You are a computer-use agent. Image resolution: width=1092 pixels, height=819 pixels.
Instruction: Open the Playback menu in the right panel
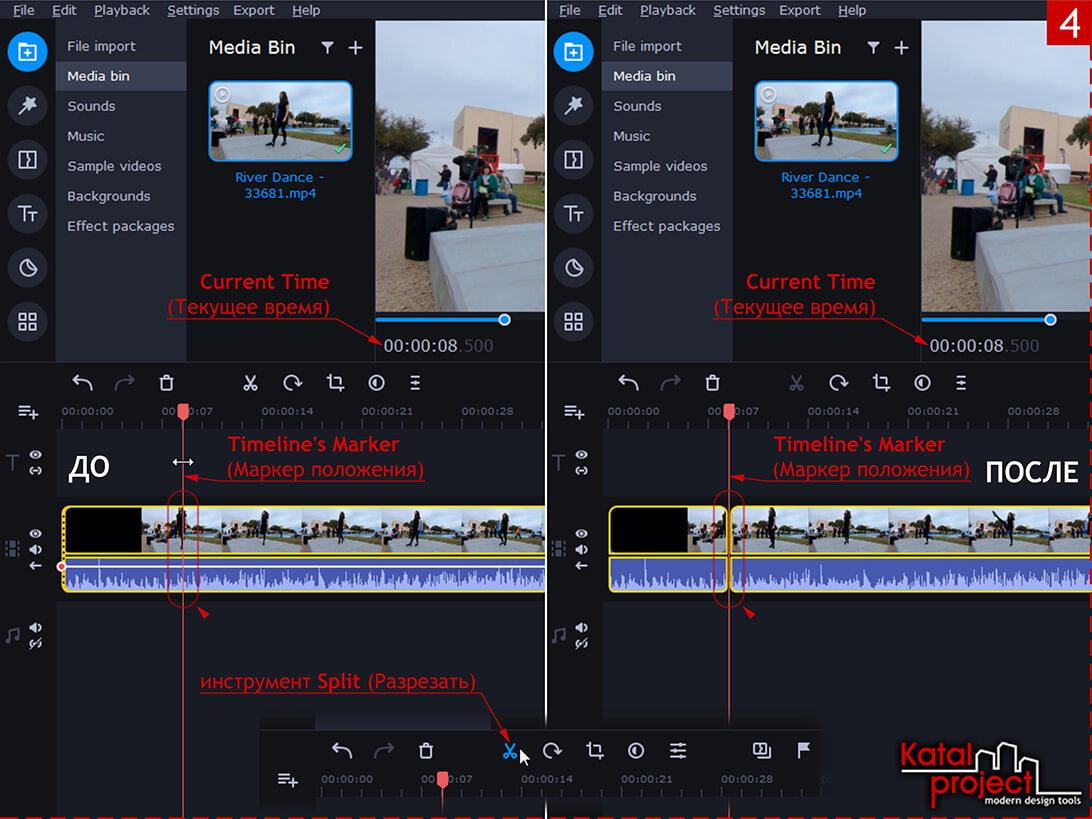coord(668,10)
